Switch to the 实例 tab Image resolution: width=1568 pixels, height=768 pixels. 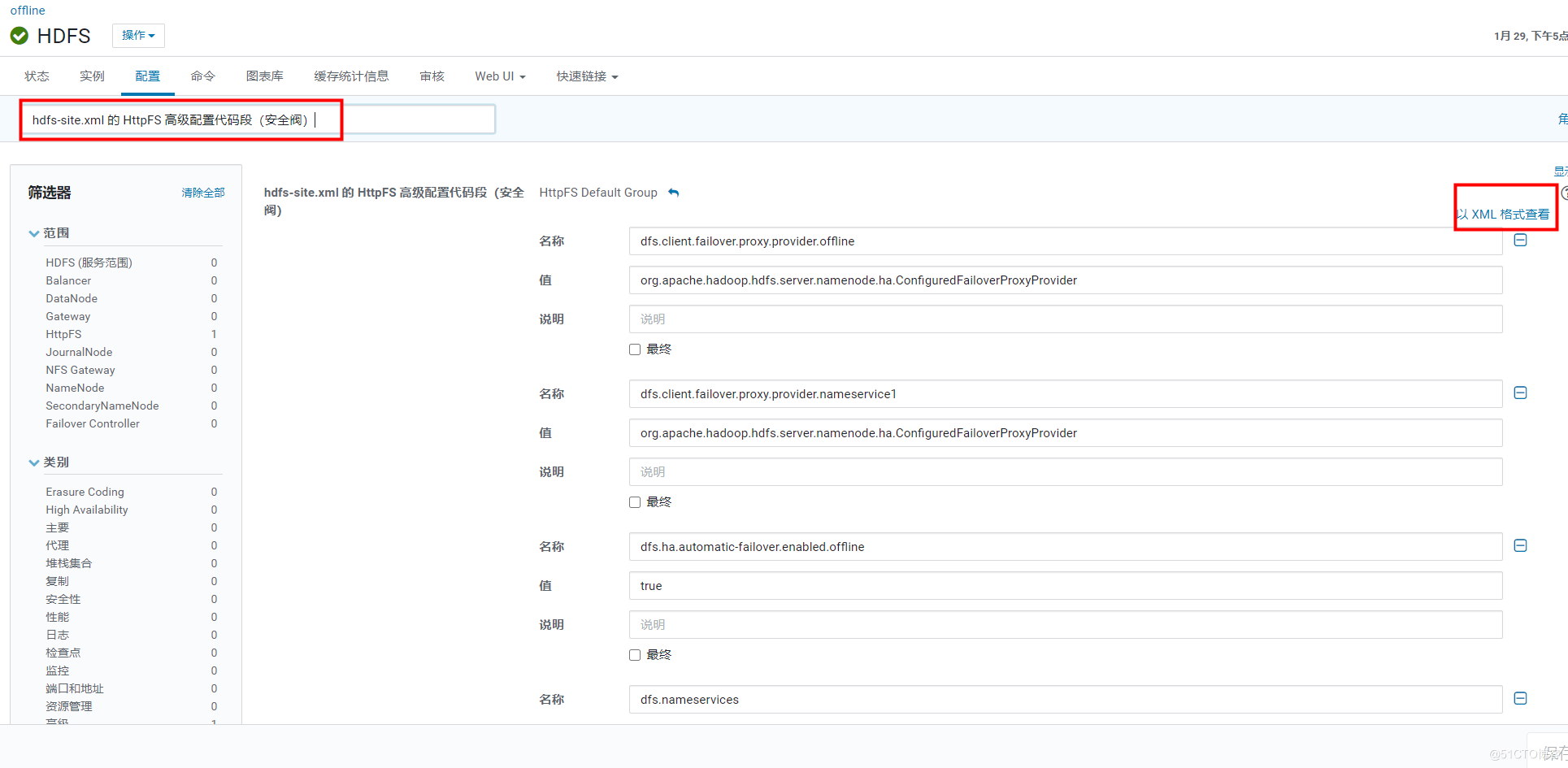coord(92,76)
